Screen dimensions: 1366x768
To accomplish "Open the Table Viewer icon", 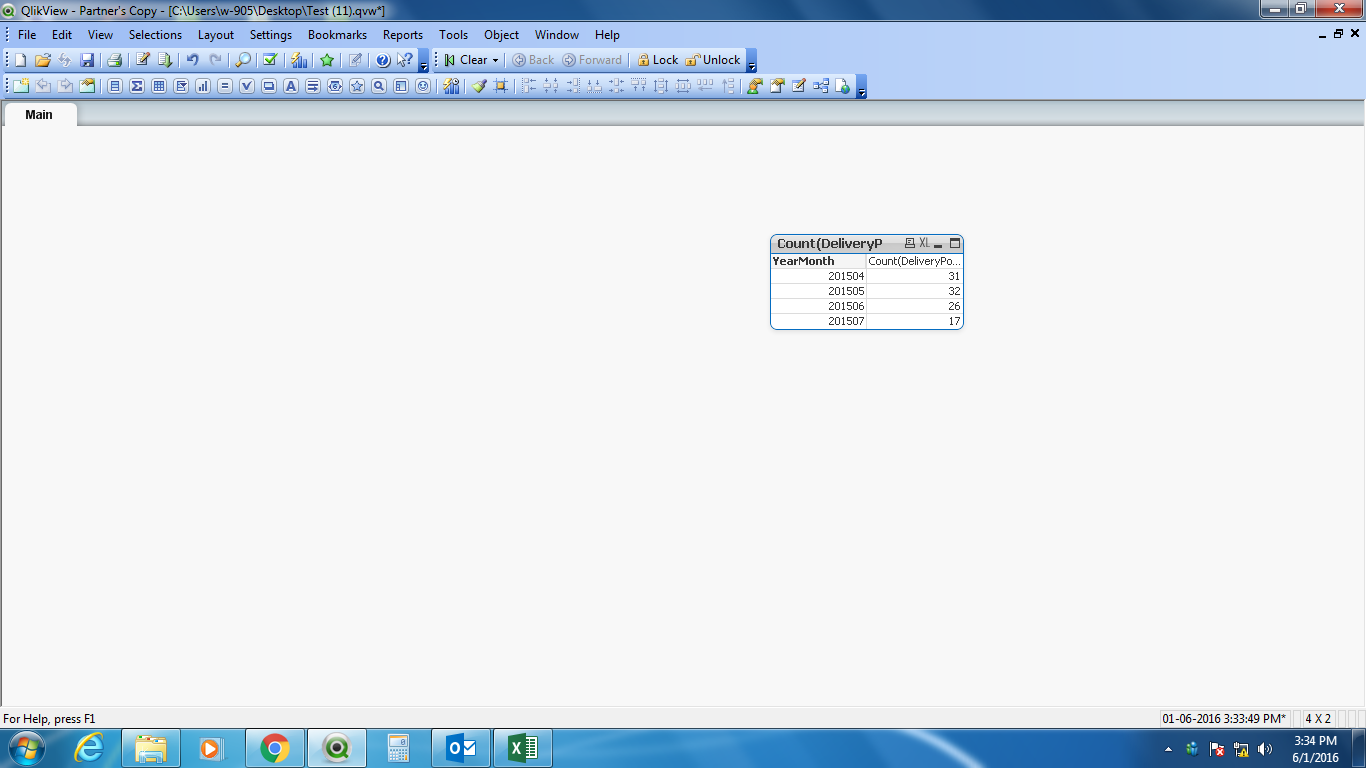I will (821, 86).
